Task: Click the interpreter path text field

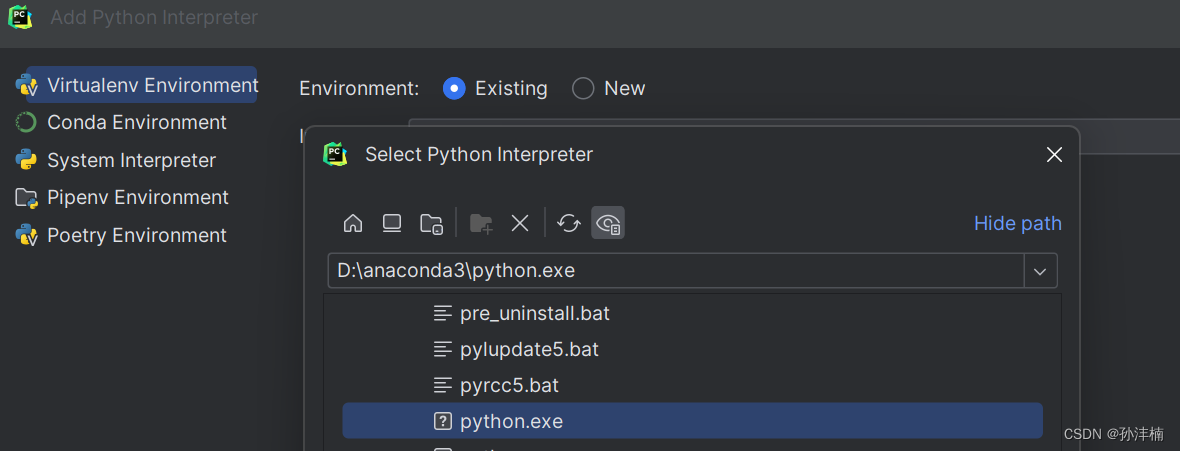Action: tap(675, 271)
